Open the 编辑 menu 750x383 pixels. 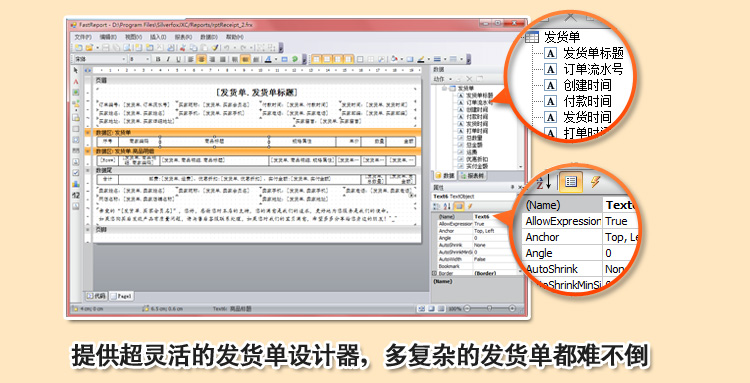[109, 37]
